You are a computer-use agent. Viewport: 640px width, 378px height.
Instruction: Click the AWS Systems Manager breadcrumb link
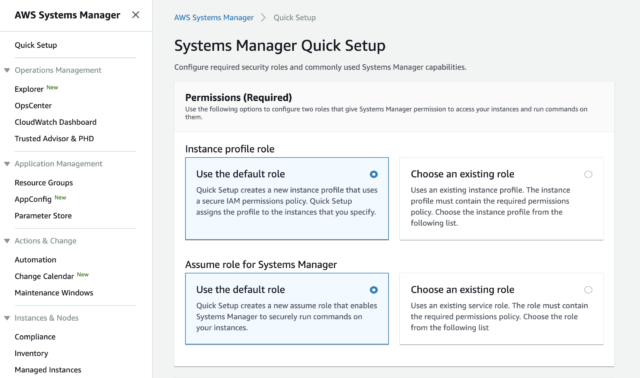pyautogui.click(x=214, y=18)
